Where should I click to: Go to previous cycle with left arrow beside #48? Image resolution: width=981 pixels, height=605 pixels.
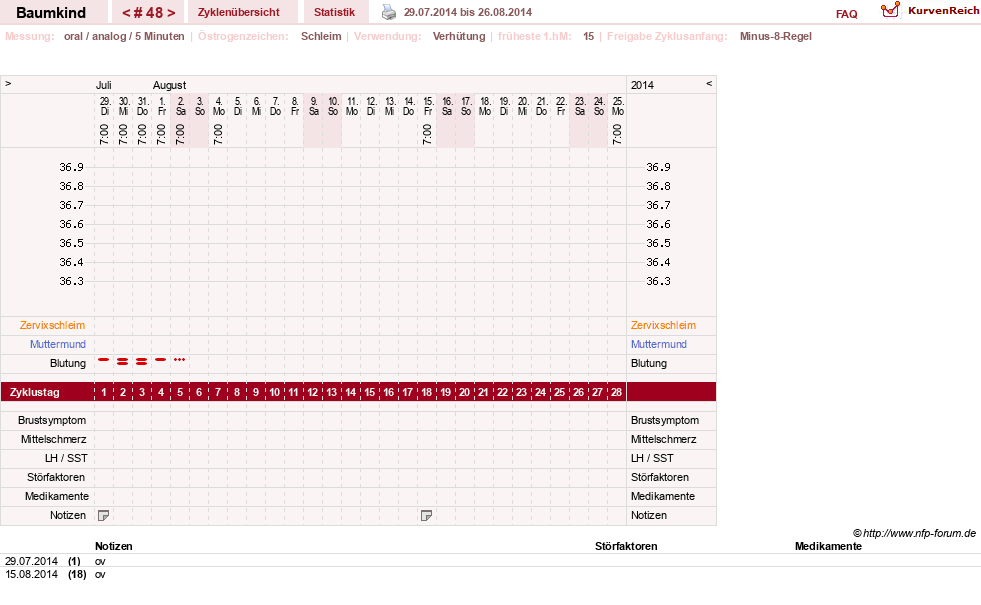[126, 13]
